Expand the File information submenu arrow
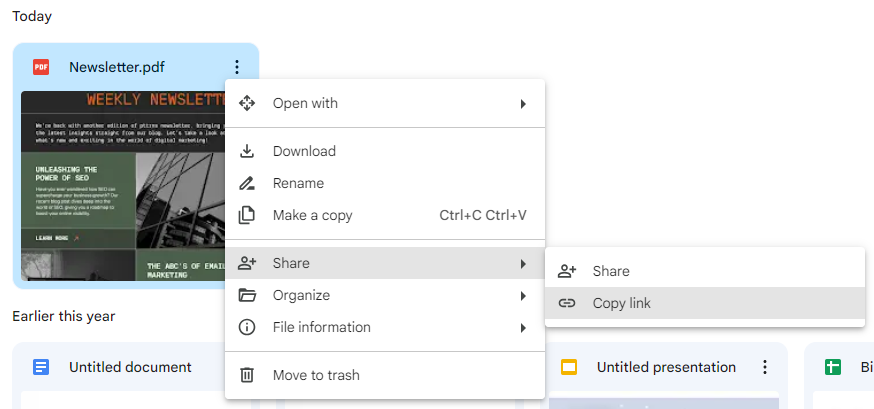This screenshot has height=409, width=874. tap(523, 328)
